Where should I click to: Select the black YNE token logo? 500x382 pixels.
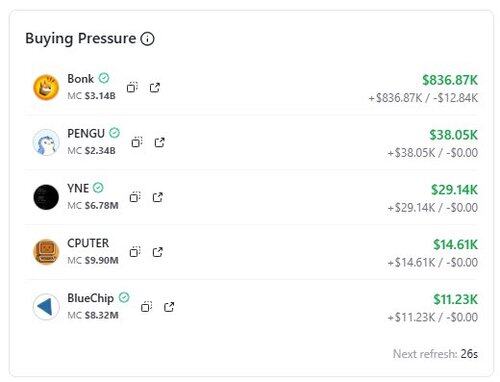coord(46,197)
